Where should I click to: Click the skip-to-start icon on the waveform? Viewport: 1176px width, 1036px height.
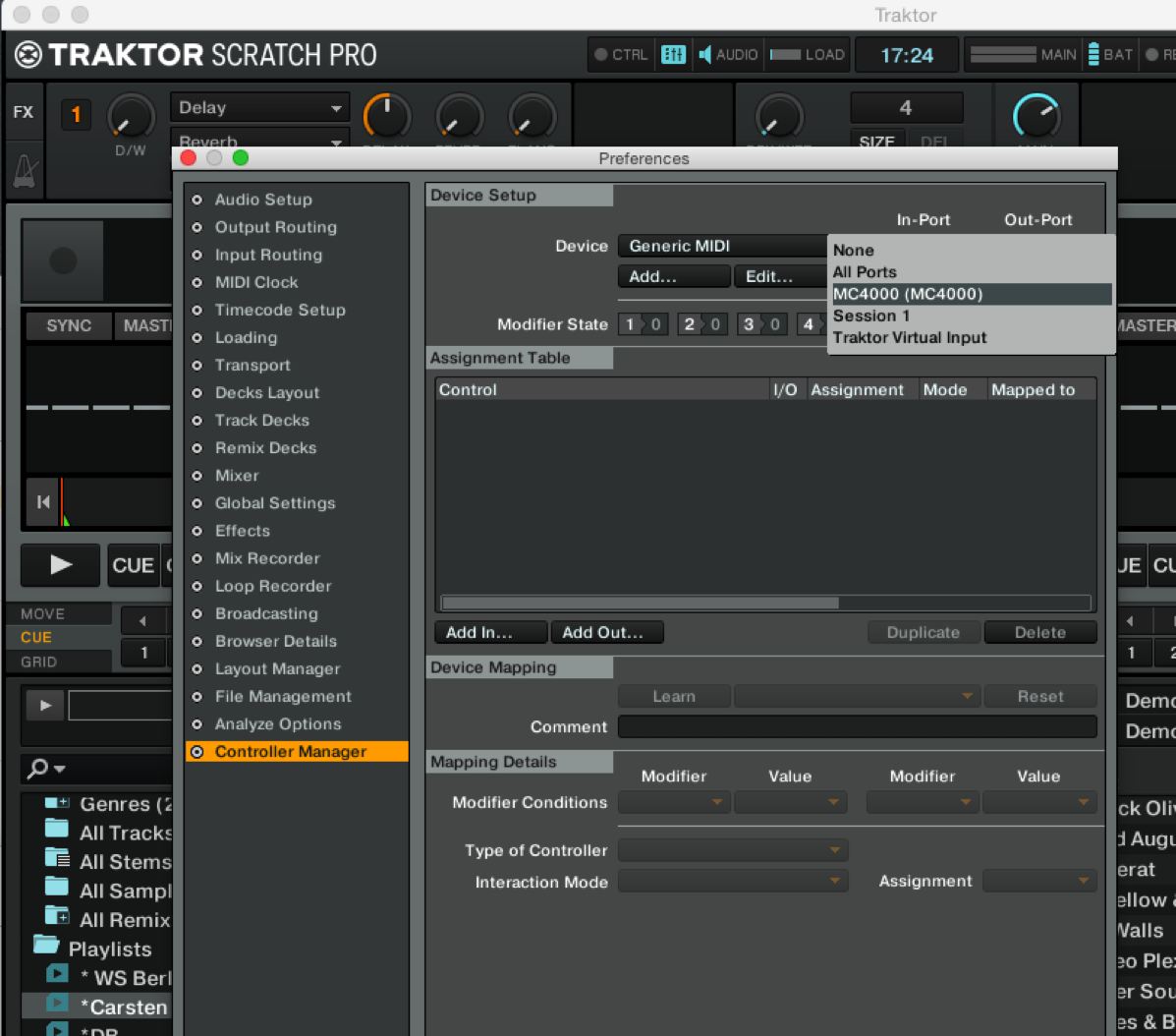coord(43,502)
